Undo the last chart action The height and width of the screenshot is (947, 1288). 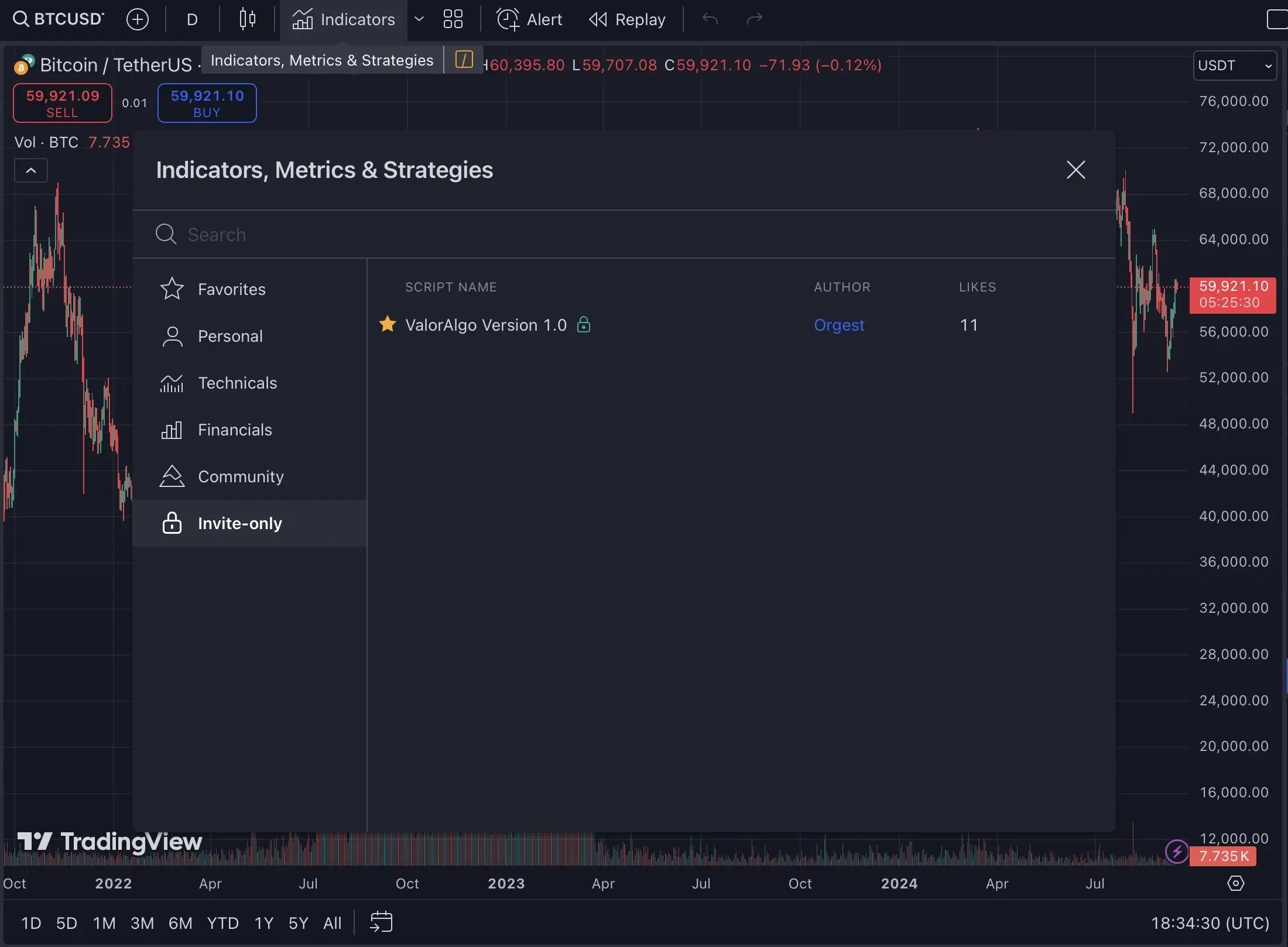click(710, 19)
